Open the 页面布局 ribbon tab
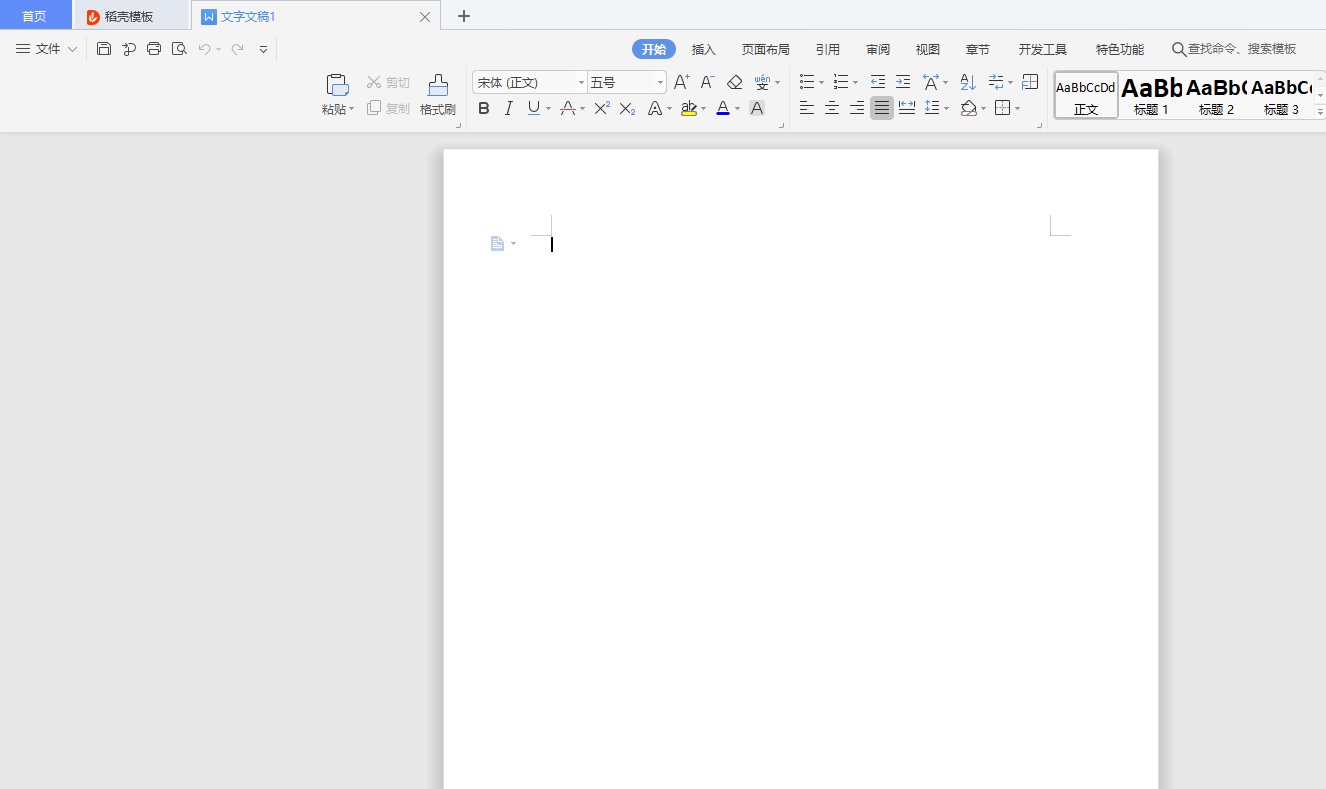1326x789 pixels. click(765, 49)
